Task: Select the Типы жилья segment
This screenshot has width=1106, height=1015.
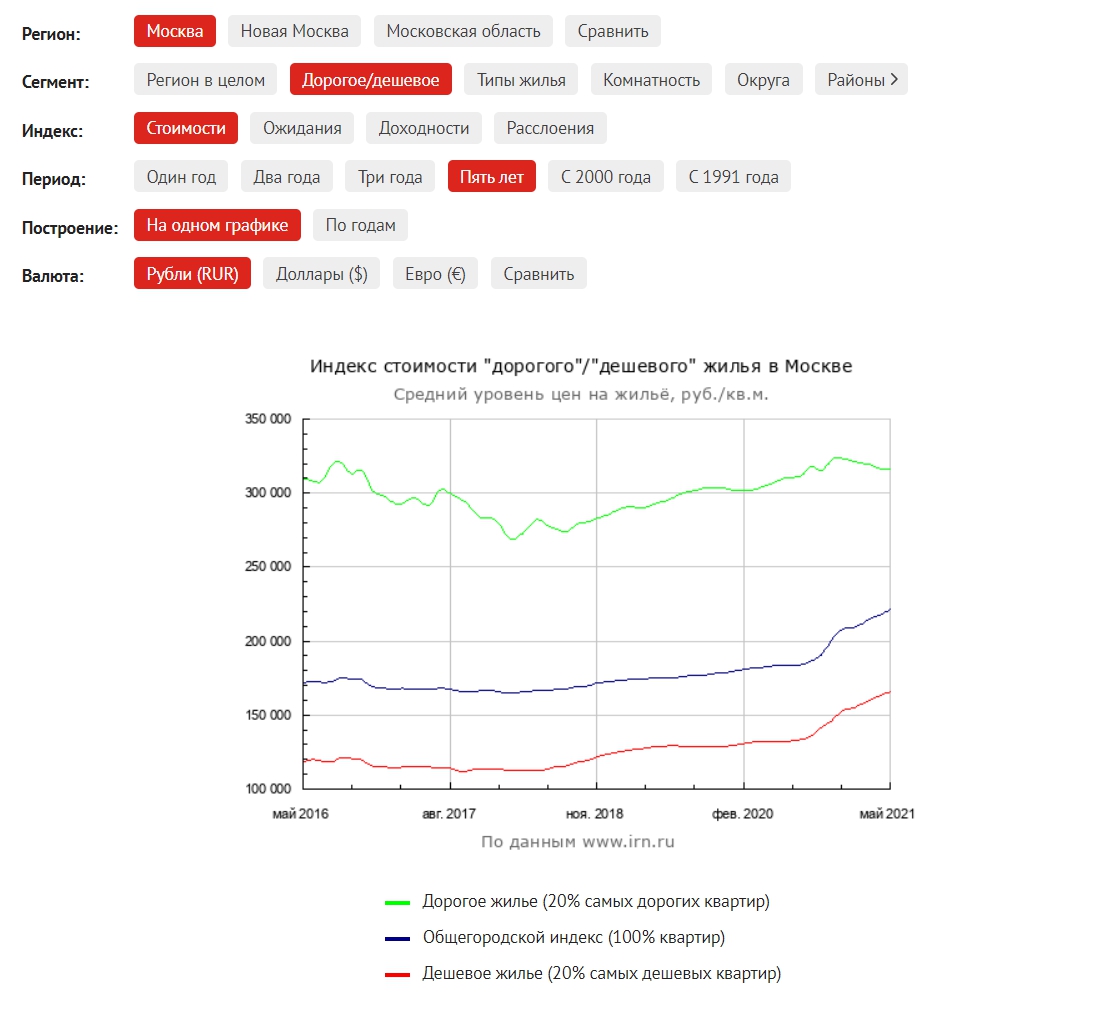Action: (x=521, y=80)
